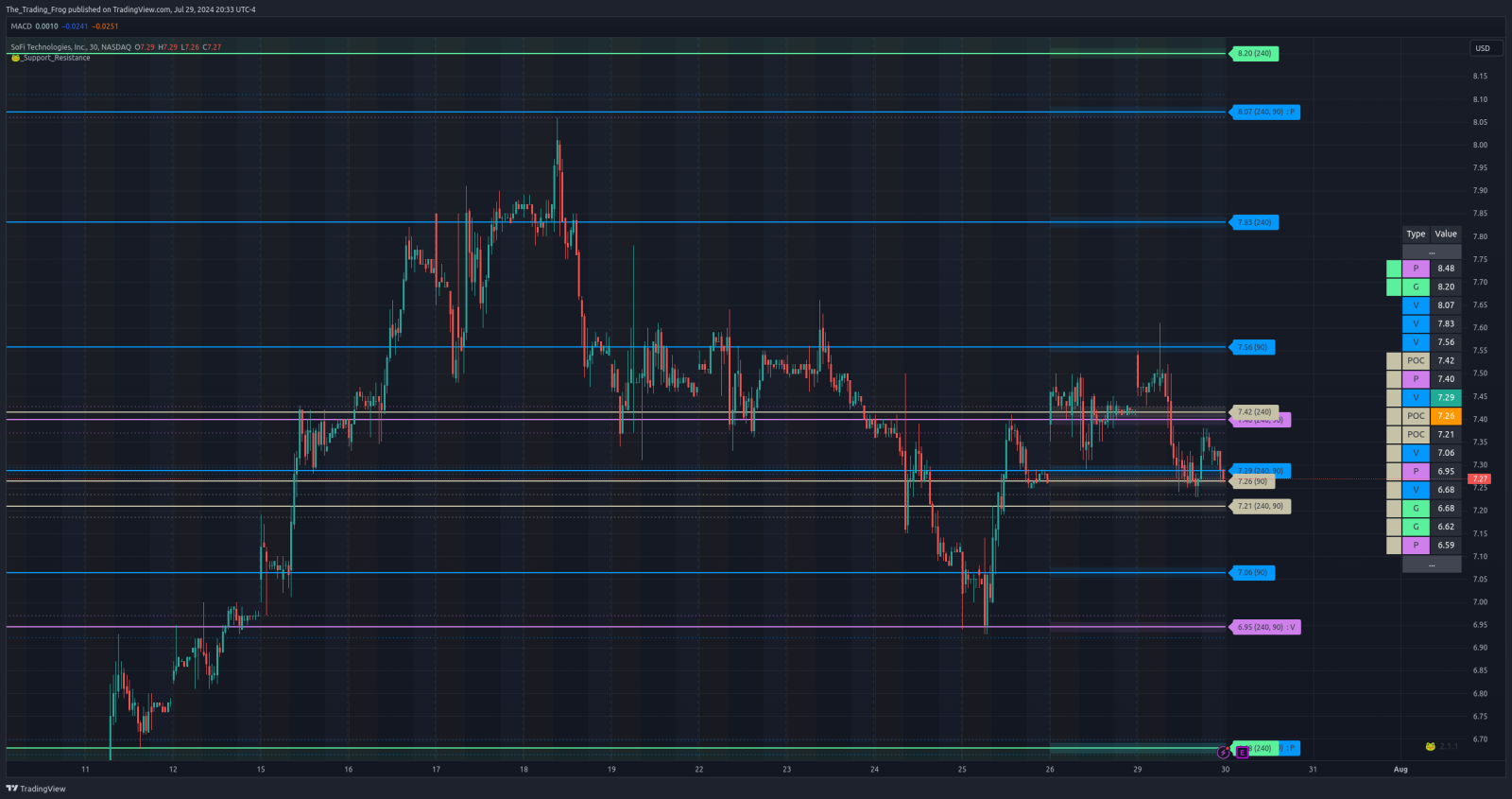Click the frog icon beside version 2.1.1
The image size is (1512, 799).
tap(1431, 746)
